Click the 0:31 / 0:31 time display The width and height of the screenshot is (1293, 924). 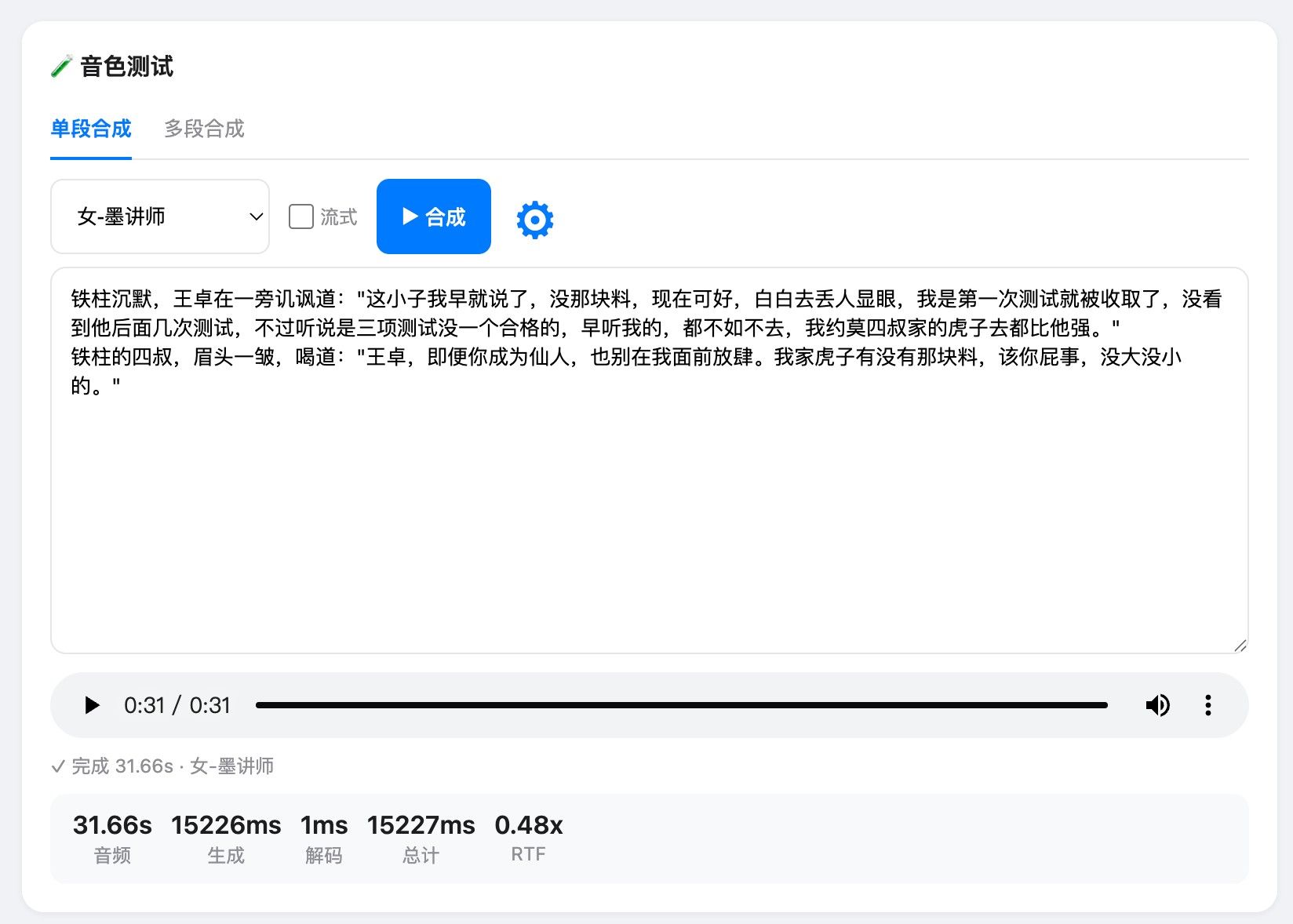(177, 705)
